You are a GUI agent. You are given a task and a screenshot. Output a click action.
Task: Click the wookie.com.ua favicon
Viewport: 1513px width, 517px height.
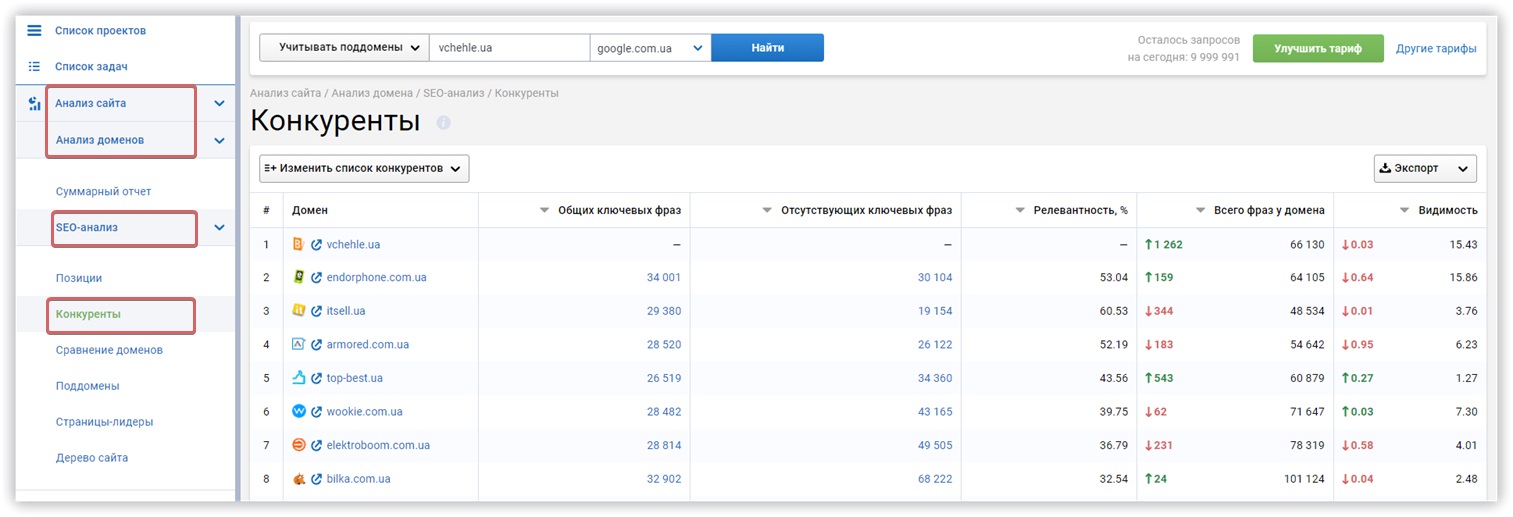point(298,411)
